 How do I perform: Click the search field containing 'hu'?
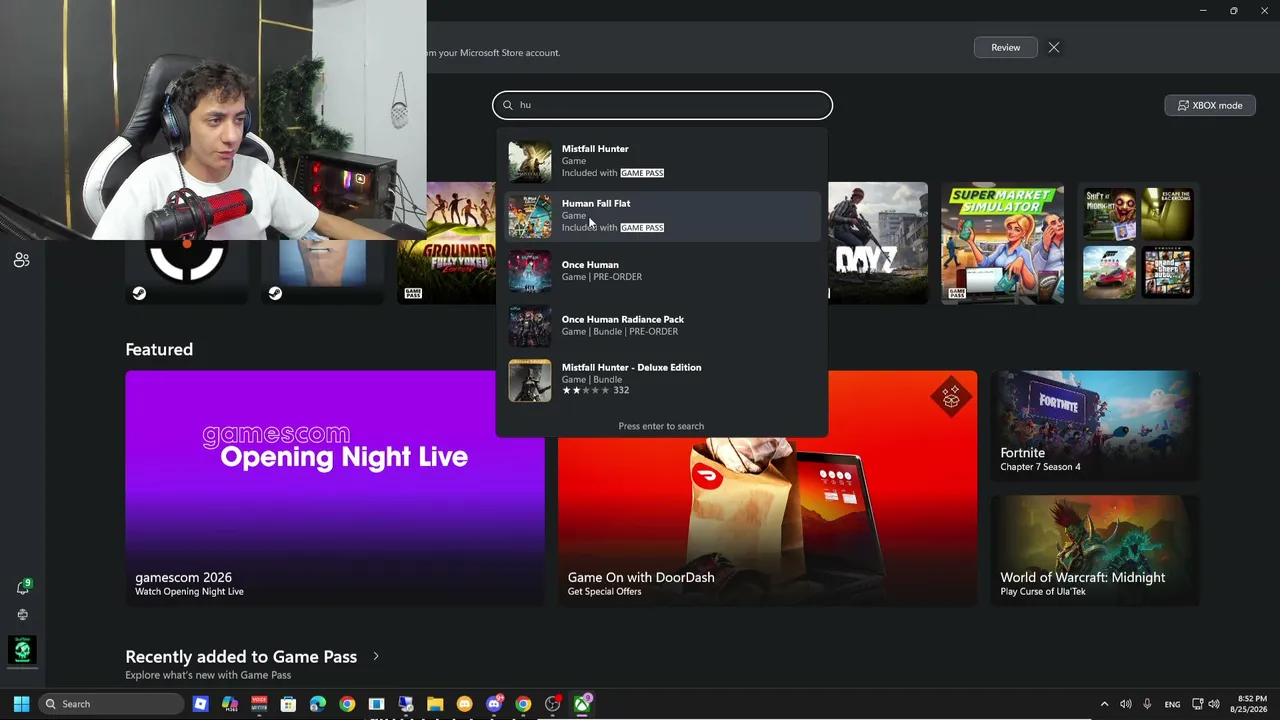tap(662, 105)
